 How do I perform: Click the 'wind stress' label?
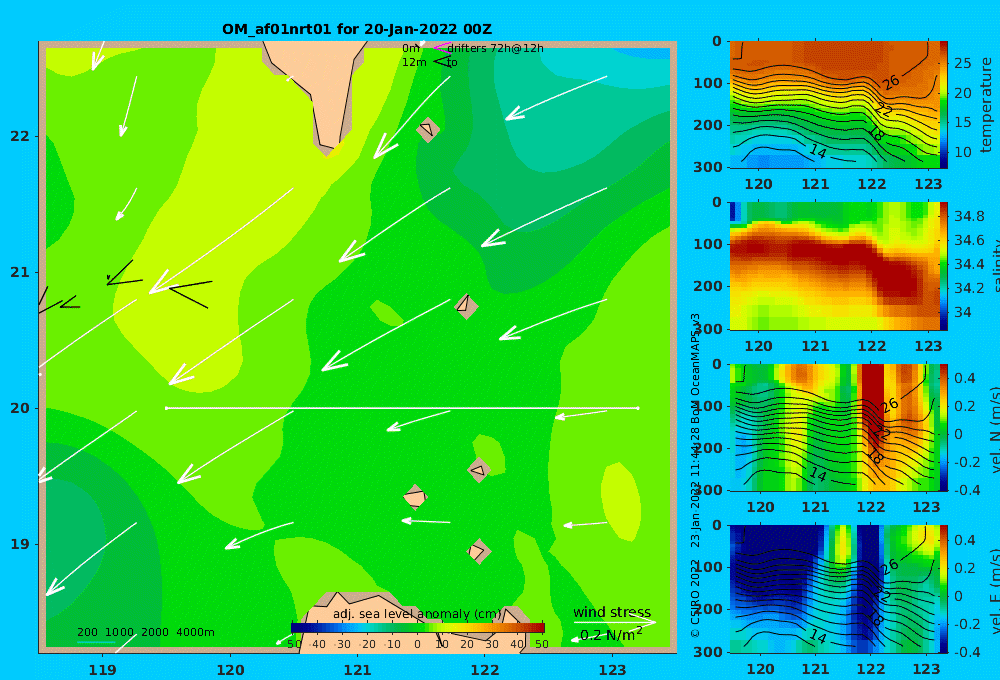pos(612,612)
